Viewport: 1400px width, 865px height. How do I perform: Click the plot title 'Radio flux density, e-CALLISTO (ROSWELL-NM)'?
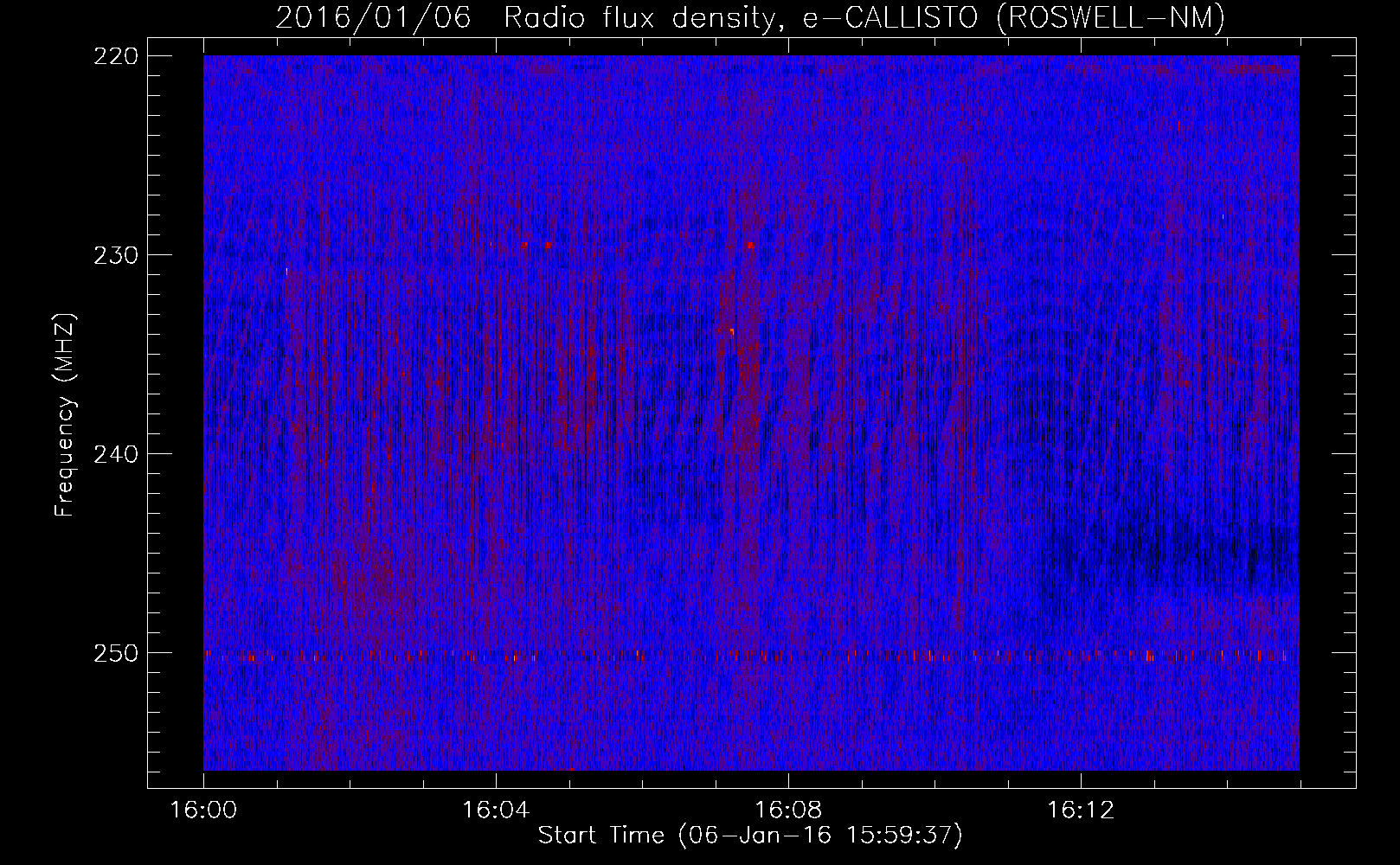864,17
